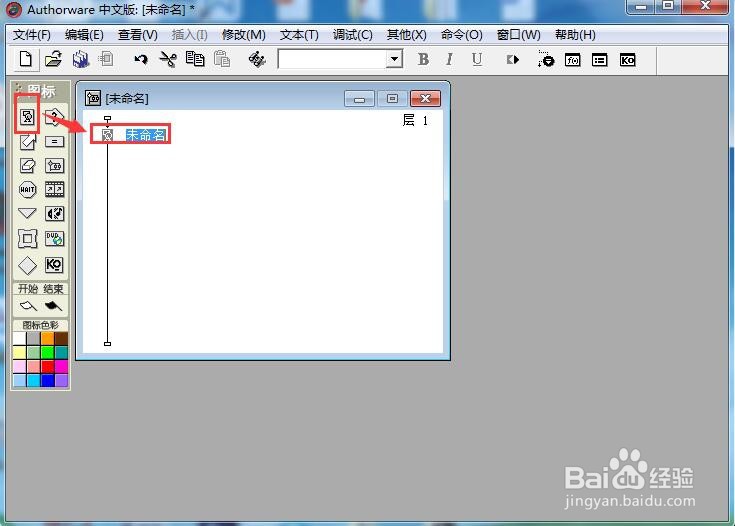735x526 pixels.
Task: Choose the yellow icon color swatch
Action: pos(20,352)
